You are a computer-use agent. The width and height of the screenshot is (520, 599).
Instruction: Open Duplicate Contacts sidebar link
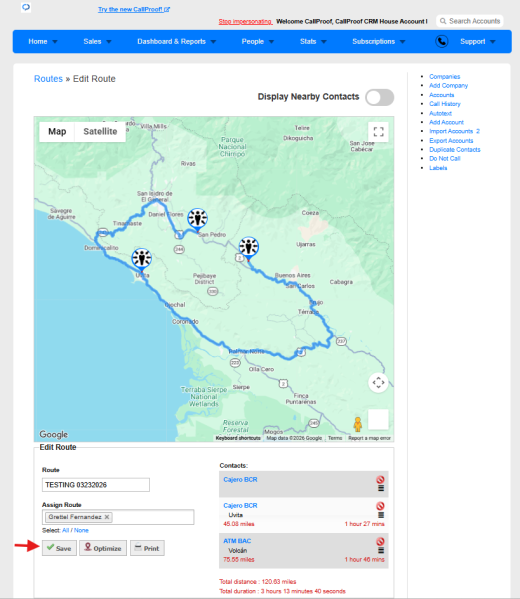pyautogui.click(x=455, y=149)
